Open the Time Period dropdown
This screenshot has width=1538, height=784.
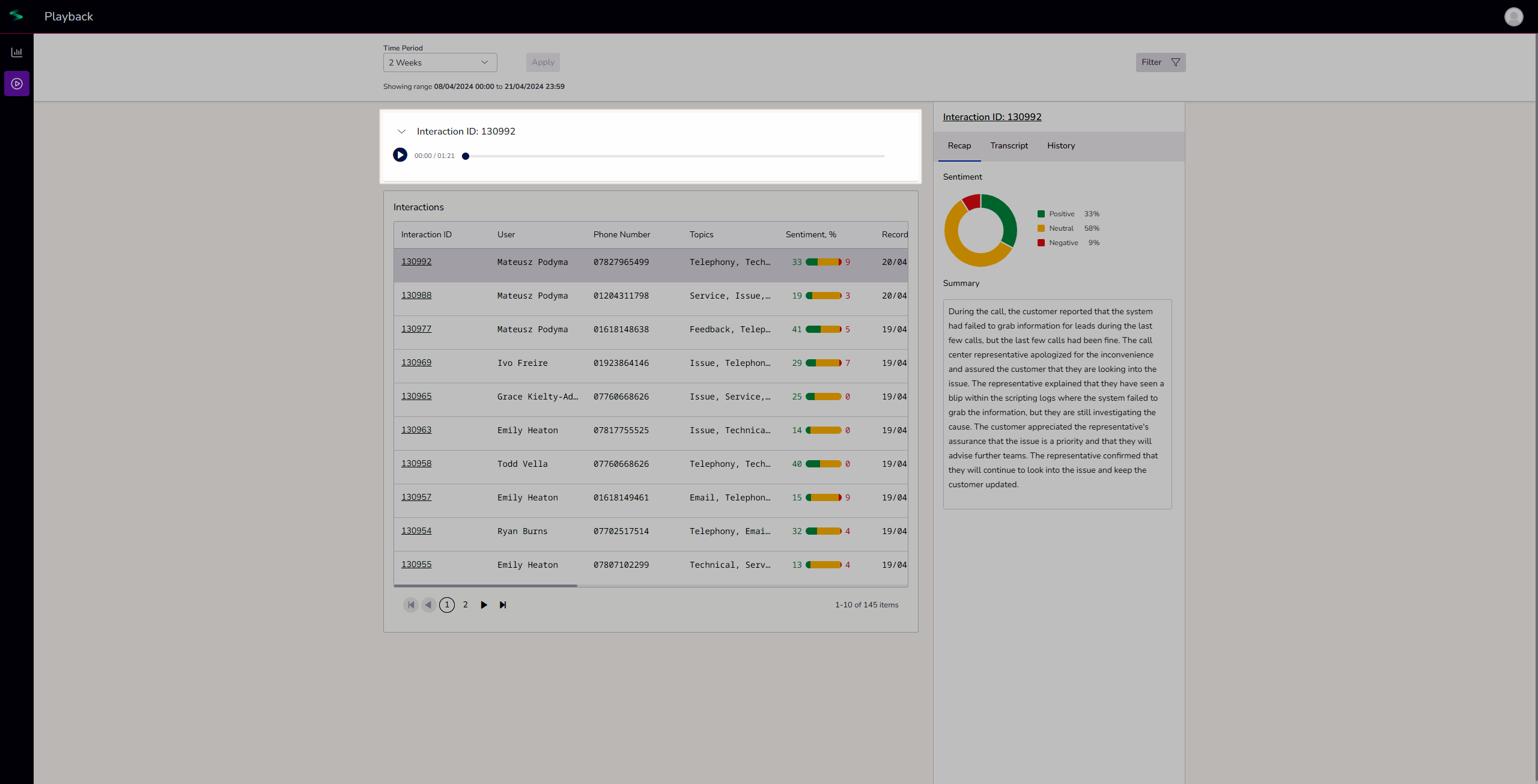coord(440,62)
